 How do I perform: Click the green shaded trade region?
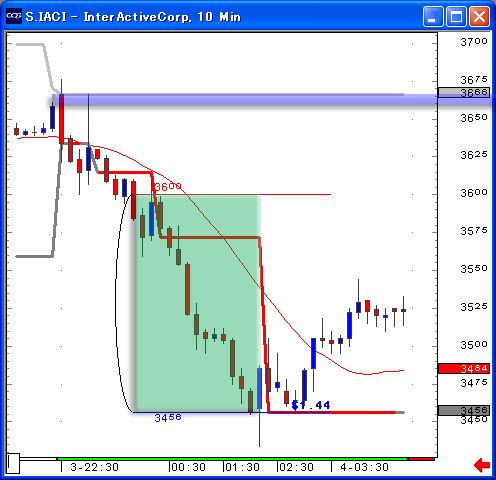click(197, 303)
